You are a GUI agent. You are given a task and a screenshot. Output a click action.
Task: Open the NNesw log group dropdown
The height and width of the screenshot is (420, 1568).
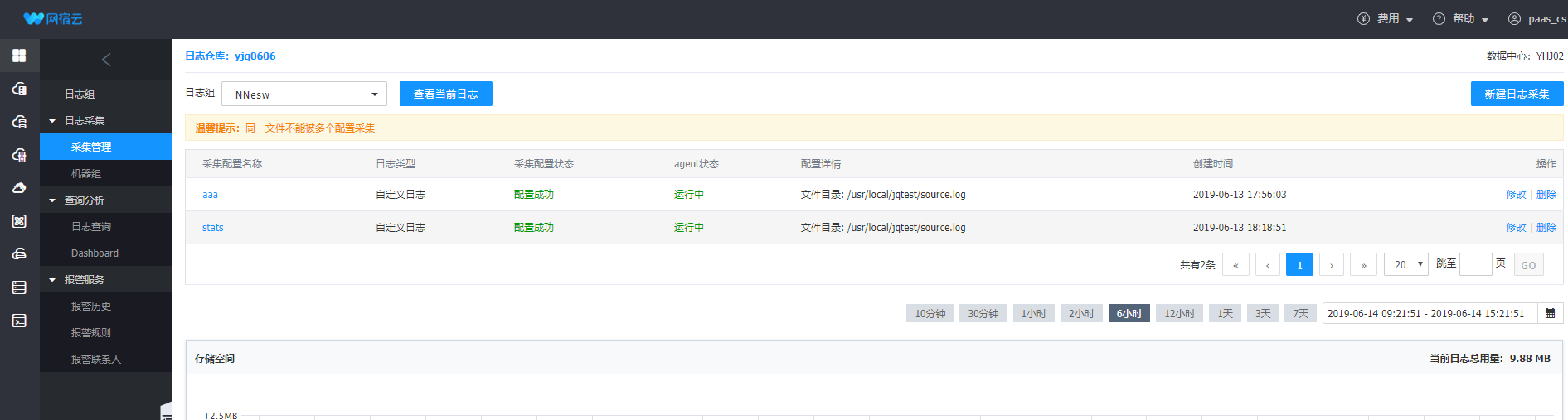[x=304, y=94]
